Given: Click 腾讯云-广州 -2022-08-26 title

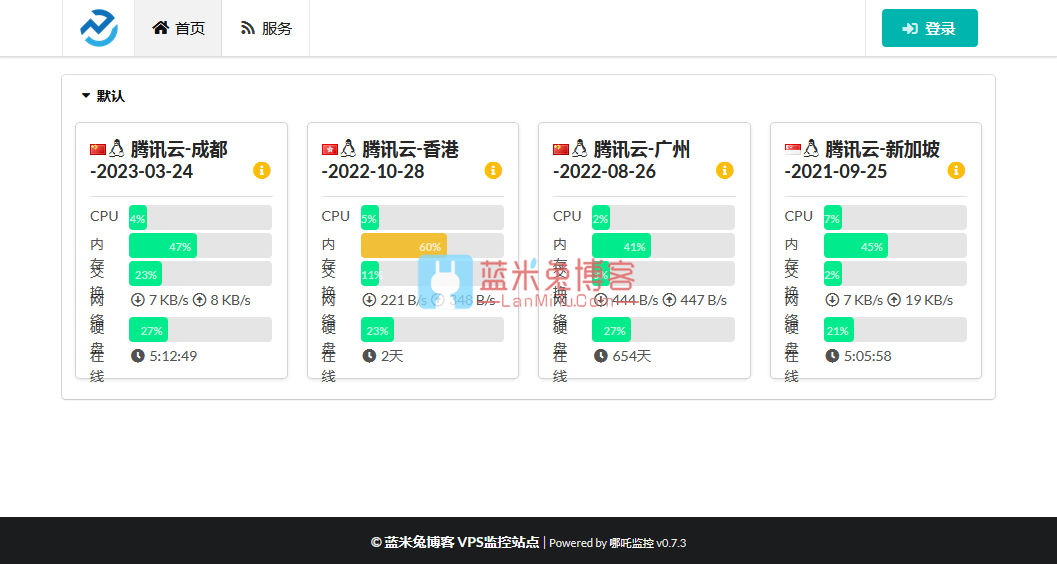Looking at the screenshot, I should coord(622,160).
